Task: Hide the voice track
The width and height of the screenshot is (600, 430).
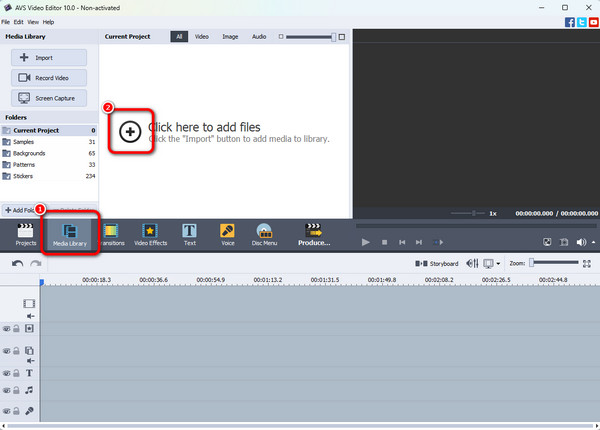Action: coord(7,411)
